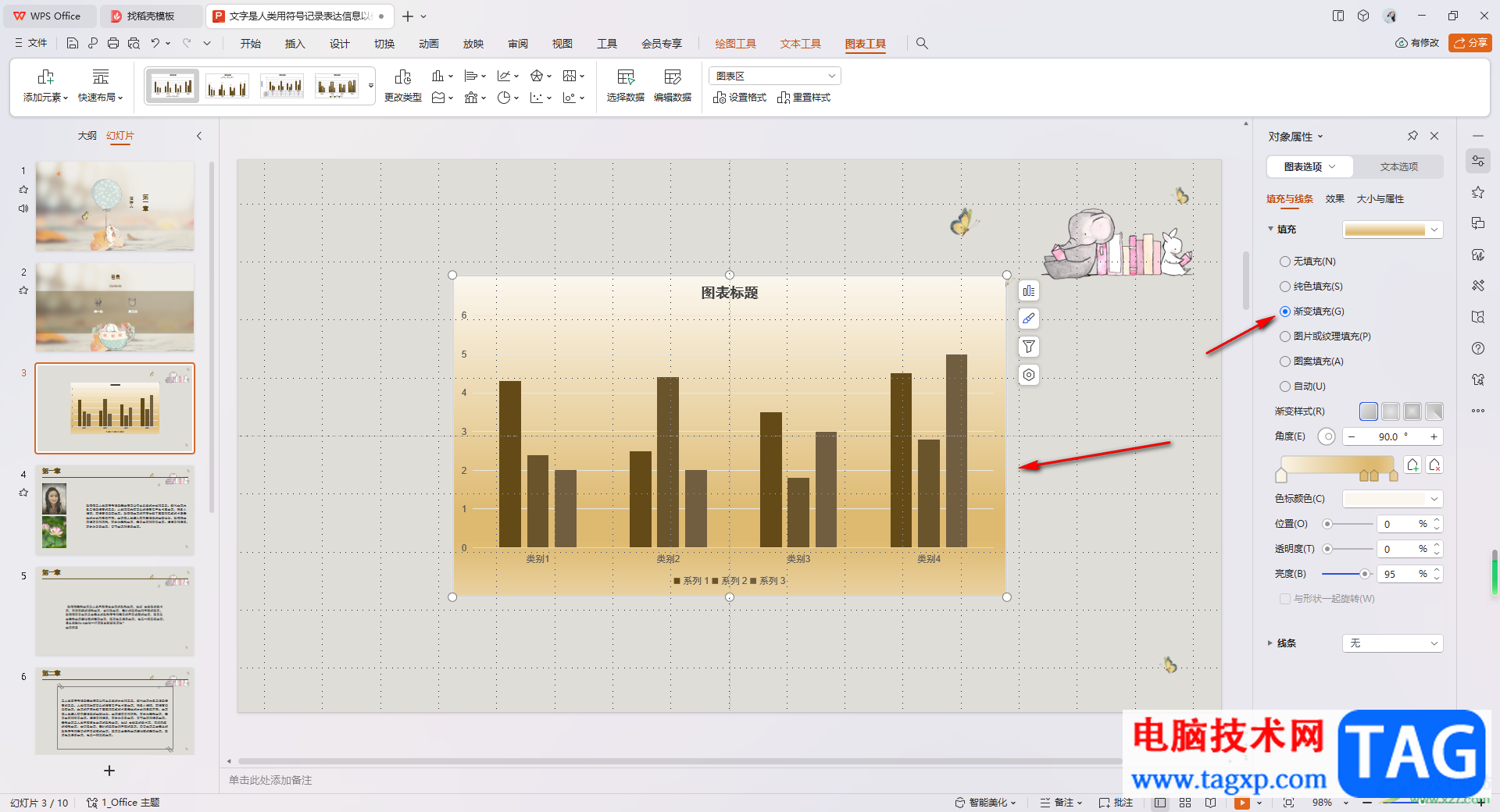
Task: Select No Fill (无填充) radio button
Action: (1285, 262)
